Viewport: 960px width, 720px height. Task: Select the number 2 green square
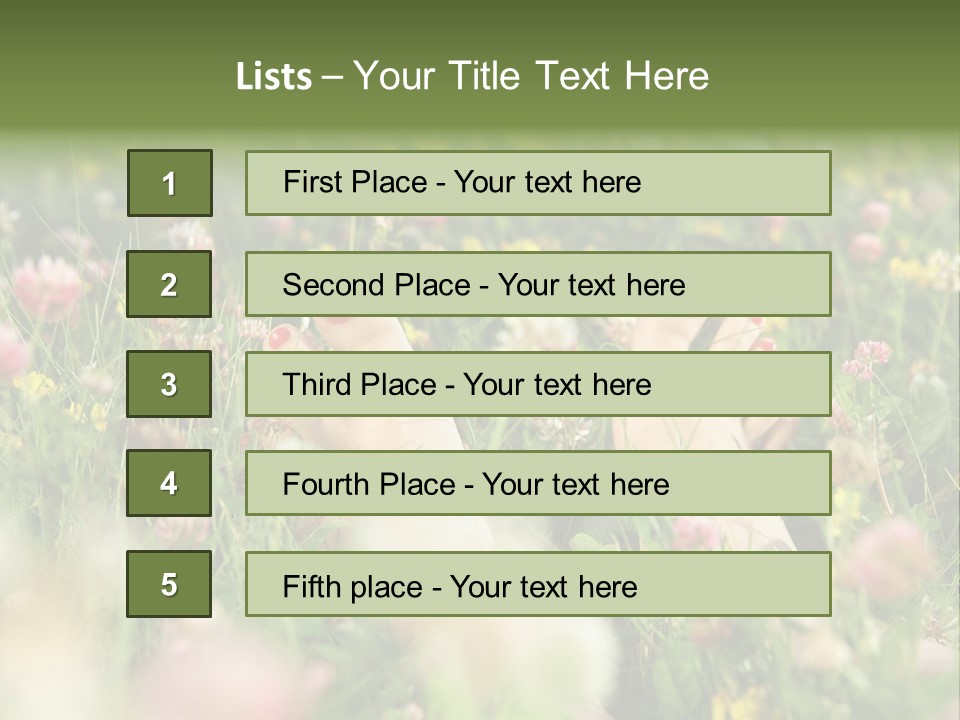(169, 284)
